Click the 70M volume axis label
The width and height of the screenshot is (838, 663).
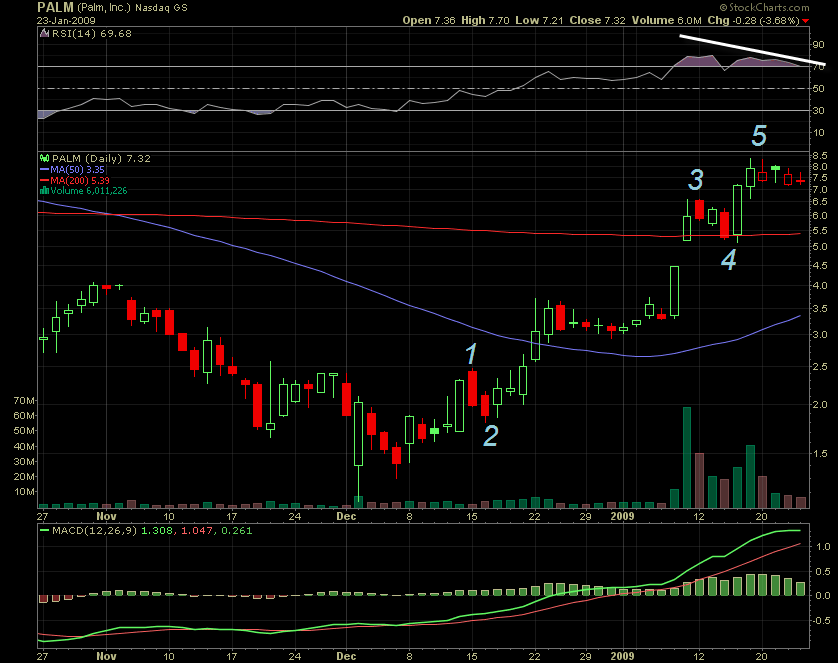point(25,401)
